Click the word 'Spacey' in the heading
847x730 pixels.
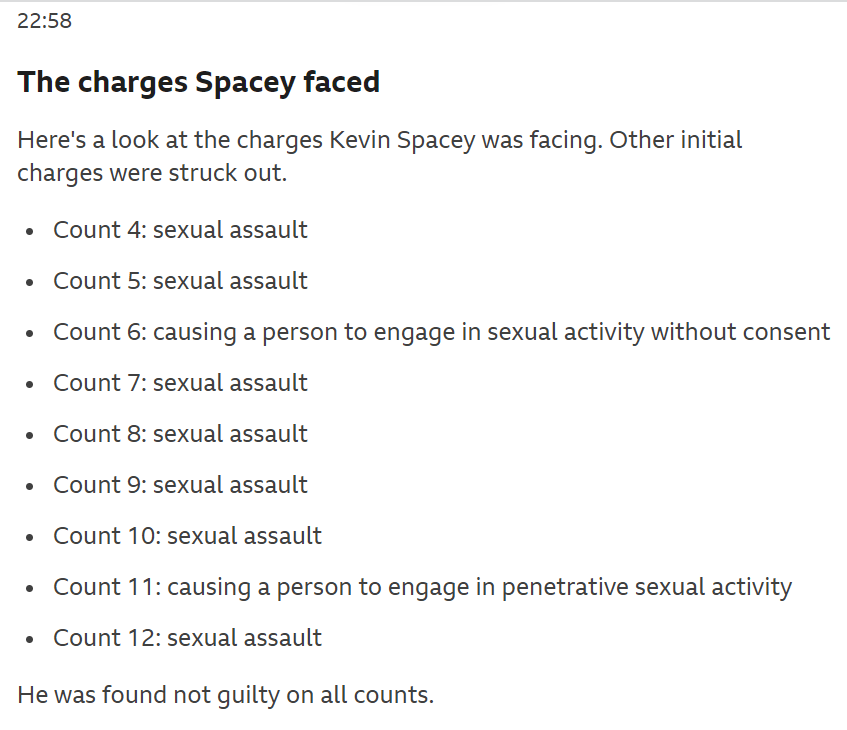tap(245, 83)
